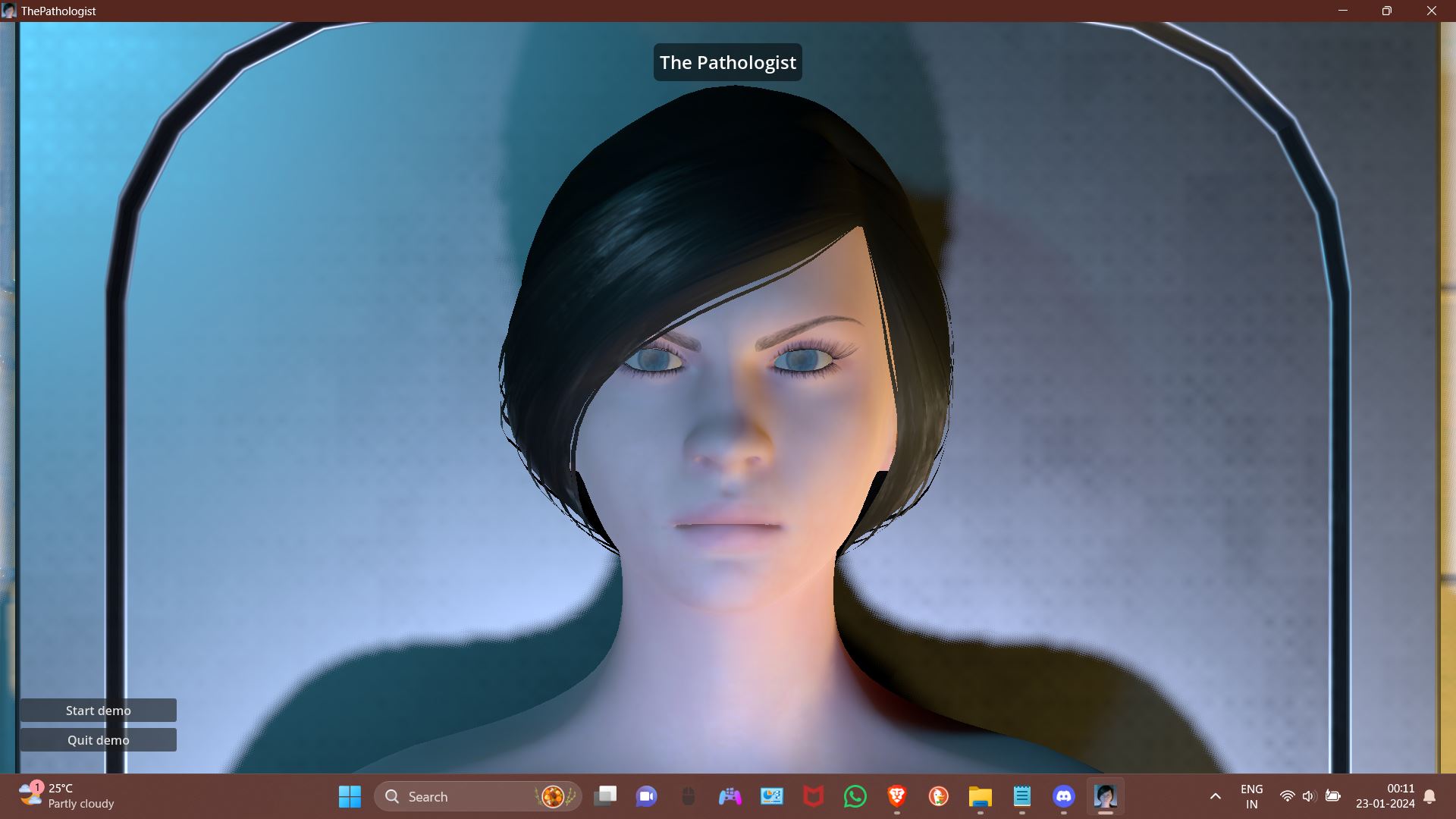Click the volume speaker tray icon
Image resolution: width=1456 pixels, height=819 pixels.
coord(1309,796)
